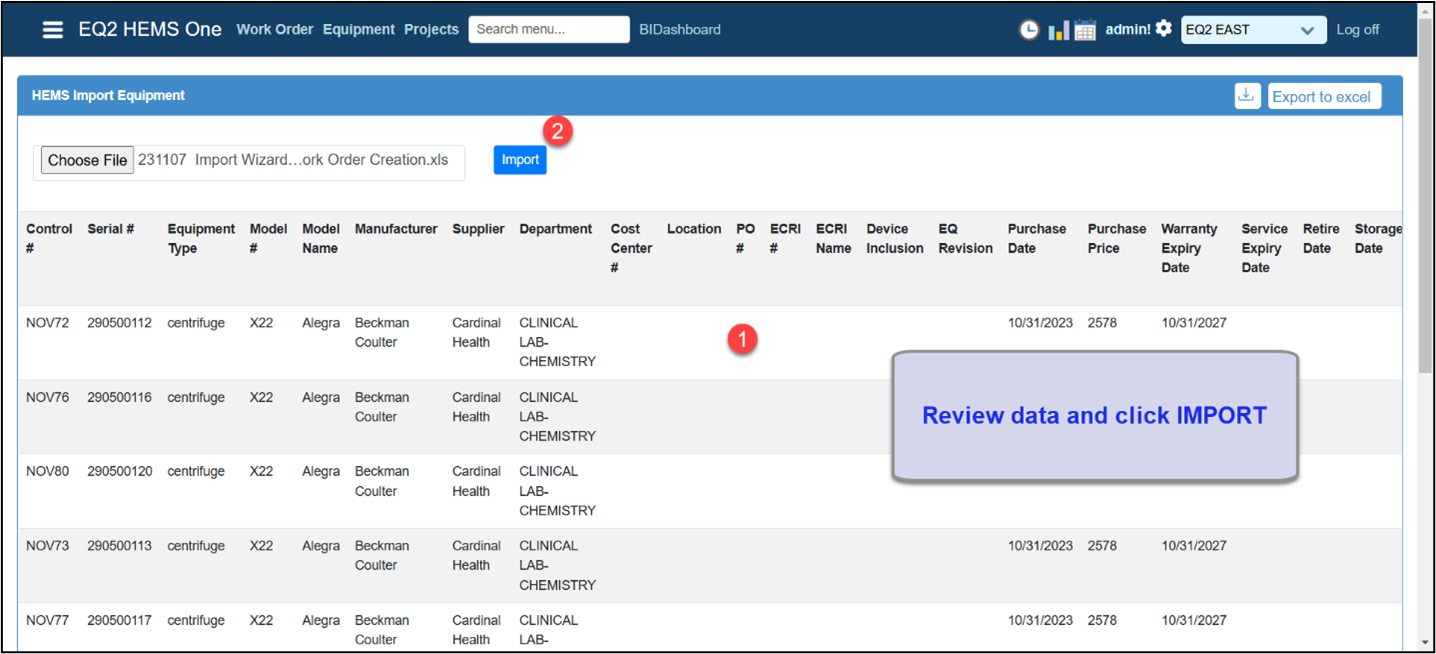Click the scroll down arrow on scrollbar

1427,642
